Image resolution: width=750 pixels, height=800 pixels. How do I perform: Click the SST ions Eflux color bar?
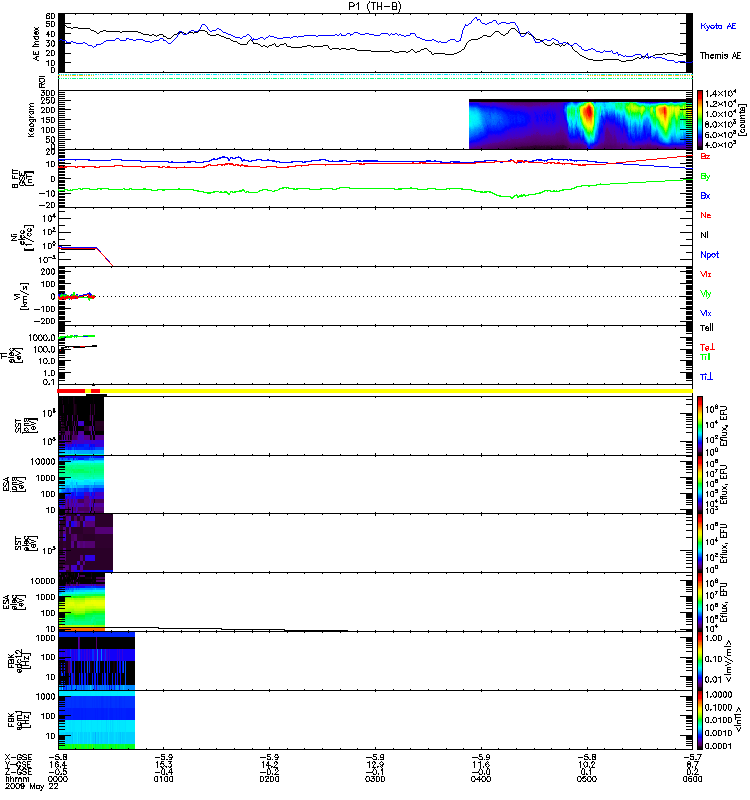pos(700,426)
